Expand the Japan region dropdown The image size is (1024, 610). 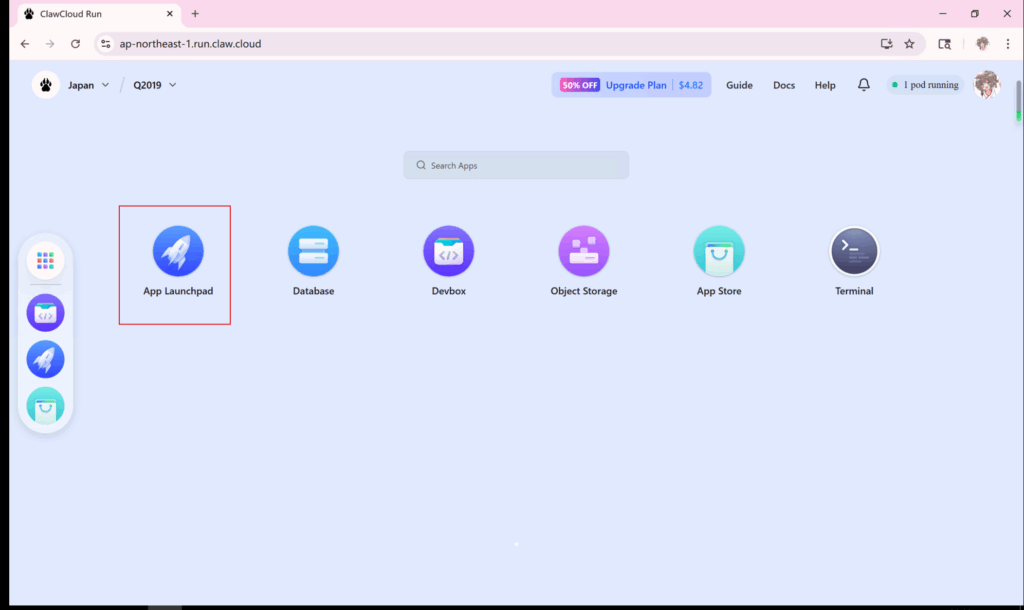pyautogui.click(x=88, y=85)
